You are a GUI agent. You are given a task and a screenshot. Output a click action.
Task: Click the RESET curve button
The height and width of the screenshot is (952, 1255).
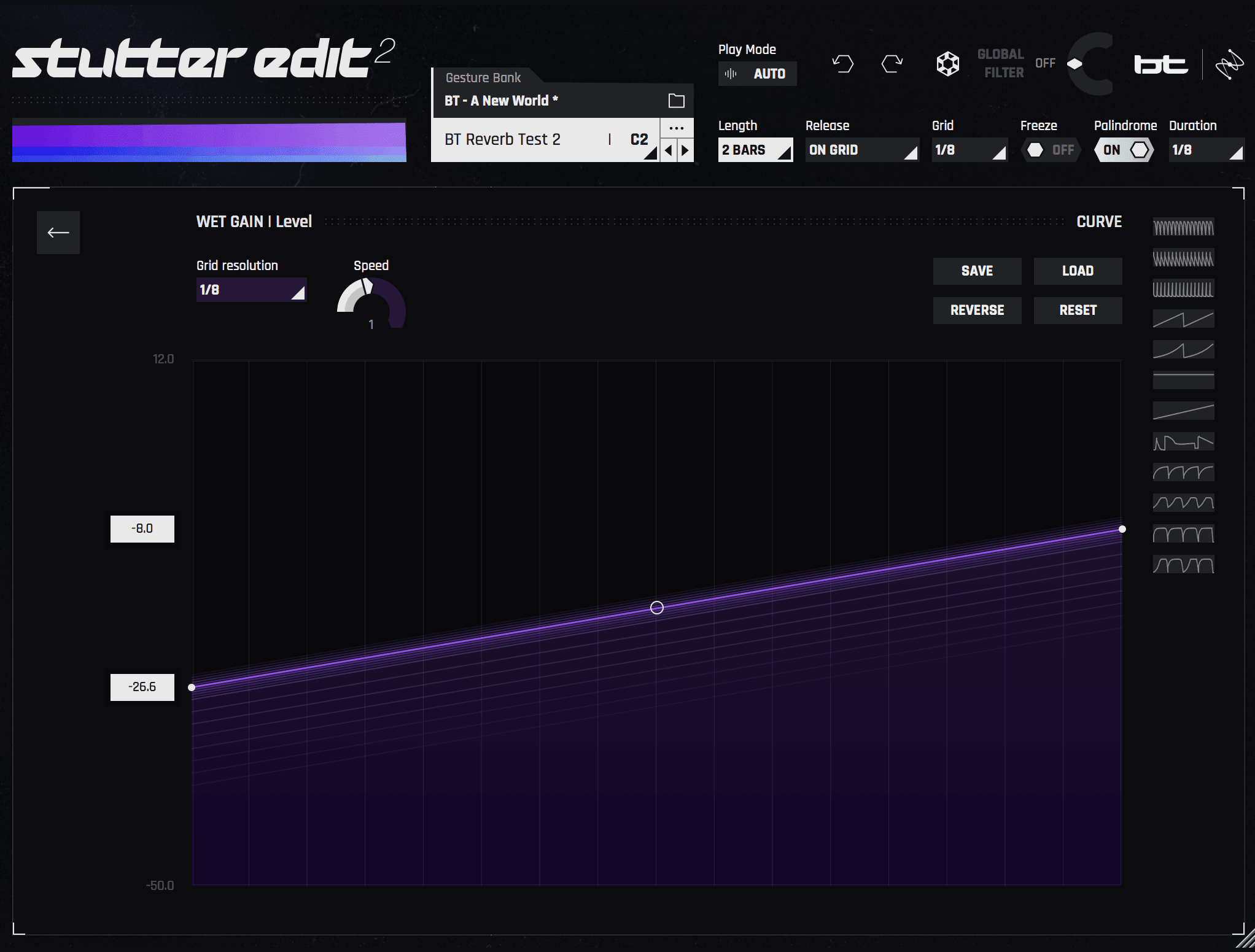(x=1078, y=310)
